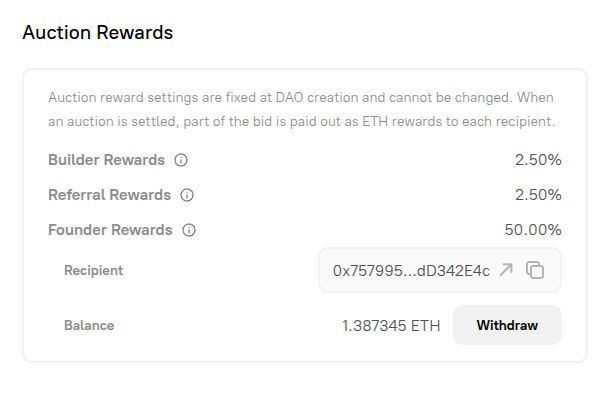Screen dimensions: 613x416
Task: Click the "ETH" unit in the balance
Action: tap(426, 325)
